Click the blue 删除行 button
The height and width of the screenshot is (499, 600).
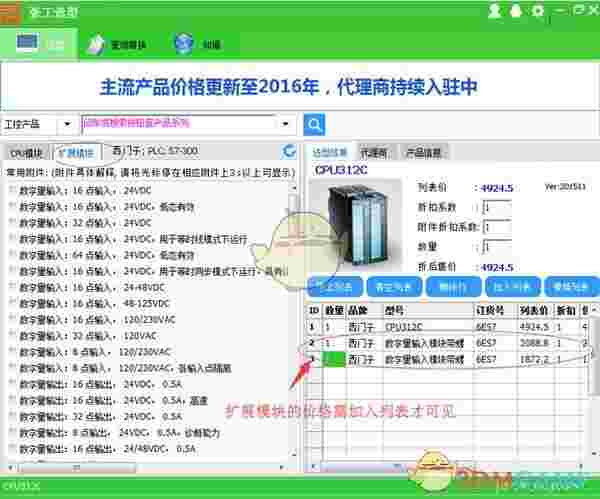coord(453,286)
